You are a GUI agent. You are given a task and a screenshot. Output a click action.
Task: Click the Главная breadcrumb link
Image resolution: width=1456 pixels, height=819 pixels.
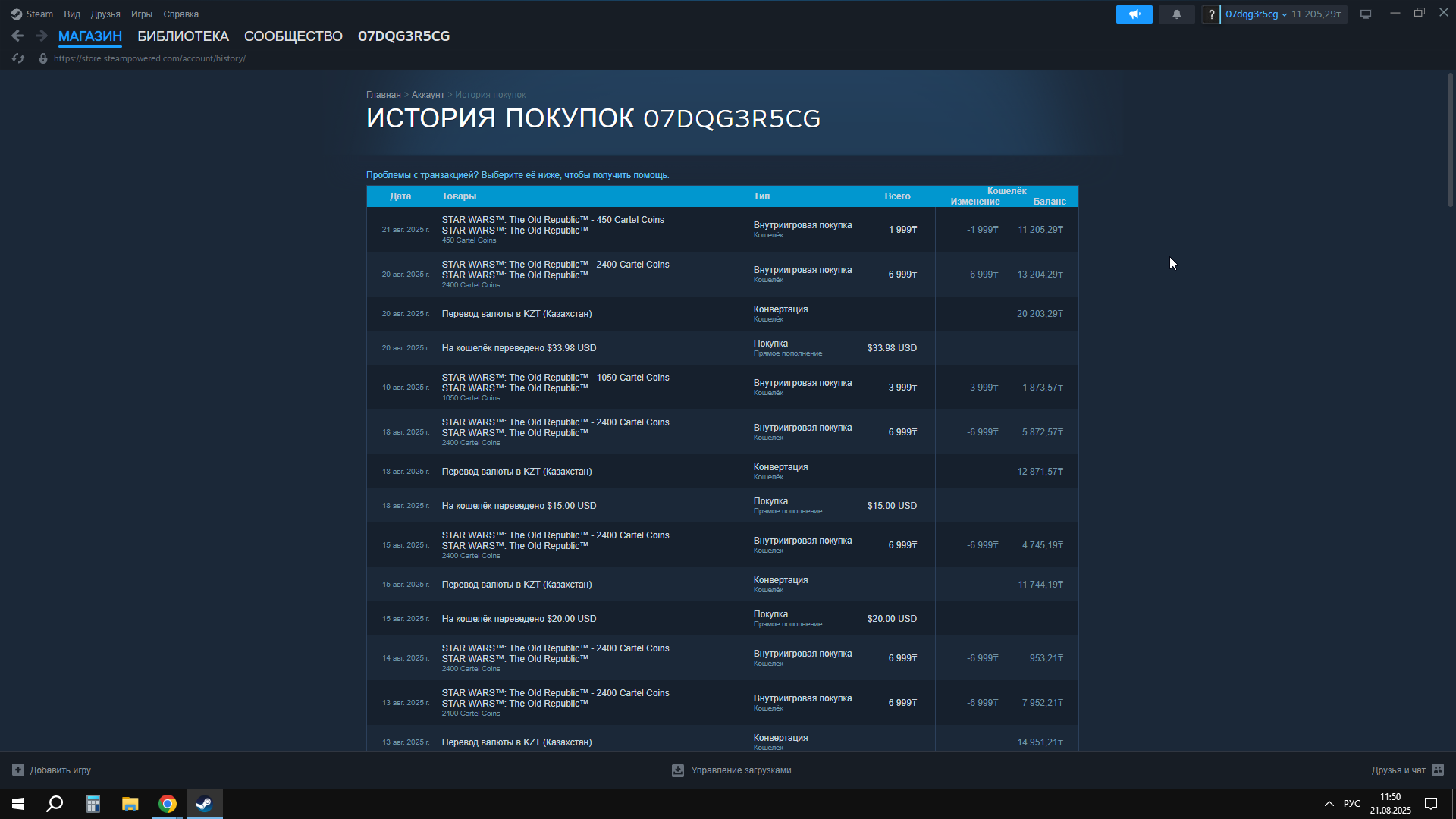click(383, 95)
